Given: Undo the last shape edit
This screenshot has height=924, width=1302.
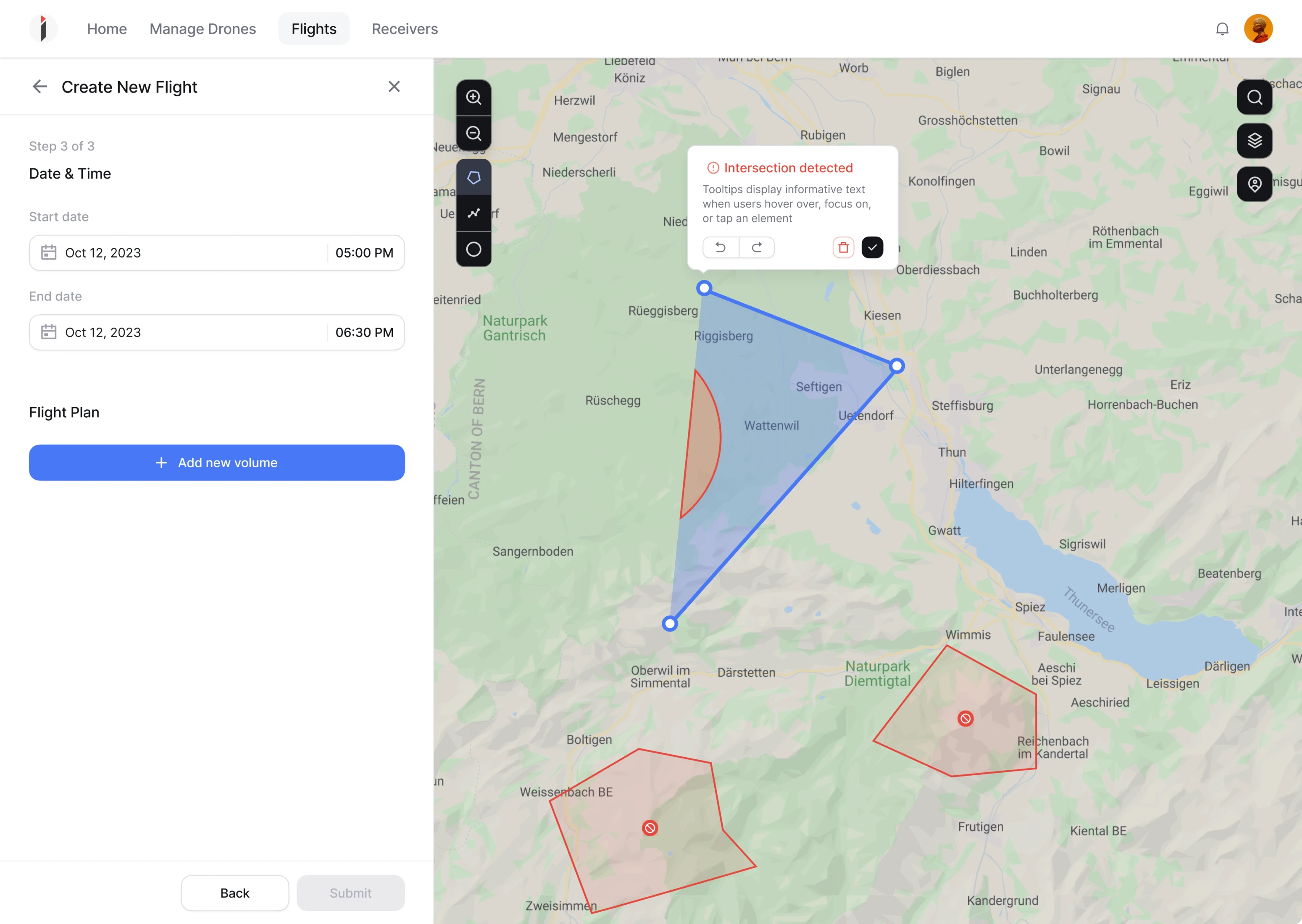Looking at the screenshot, I should pyautogui.click(x=720, y=247).
